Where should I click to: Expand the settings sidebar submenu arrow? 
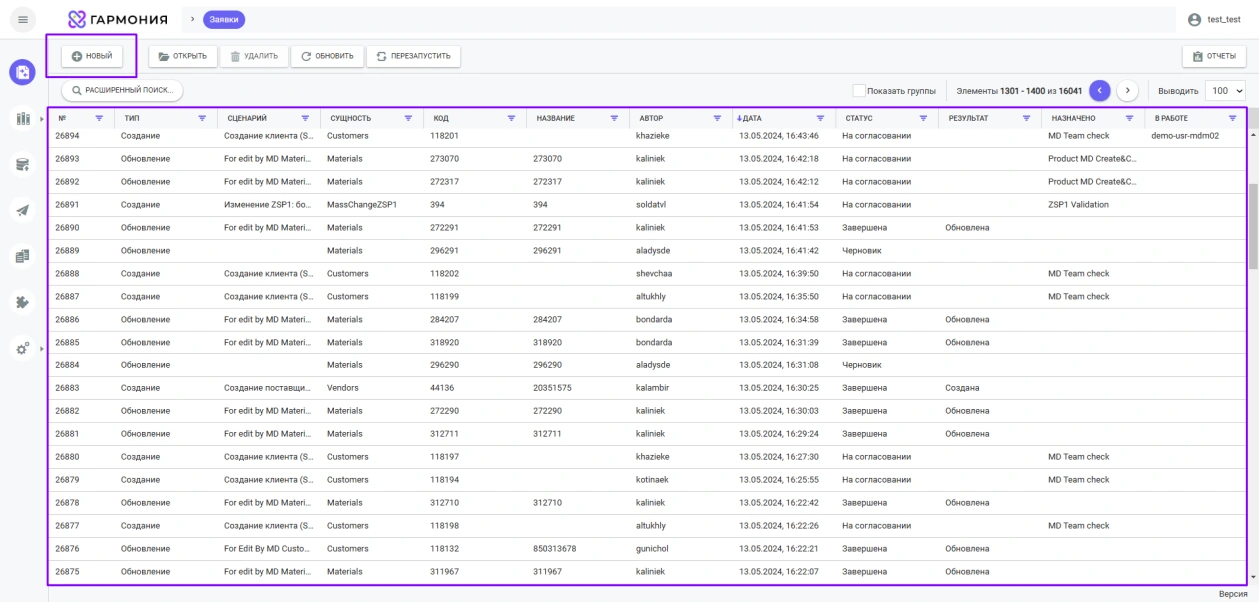click(41, 347)
